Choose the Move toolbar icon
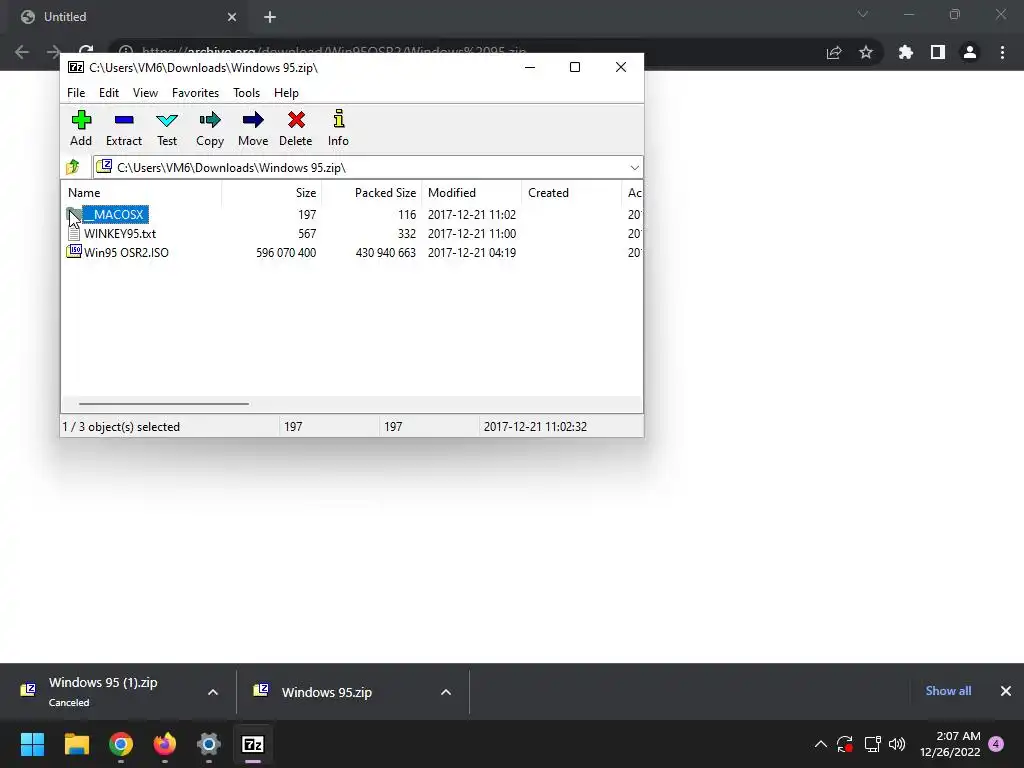The height and width of the screenshot is (768, 1024). [x=253, y=128]
